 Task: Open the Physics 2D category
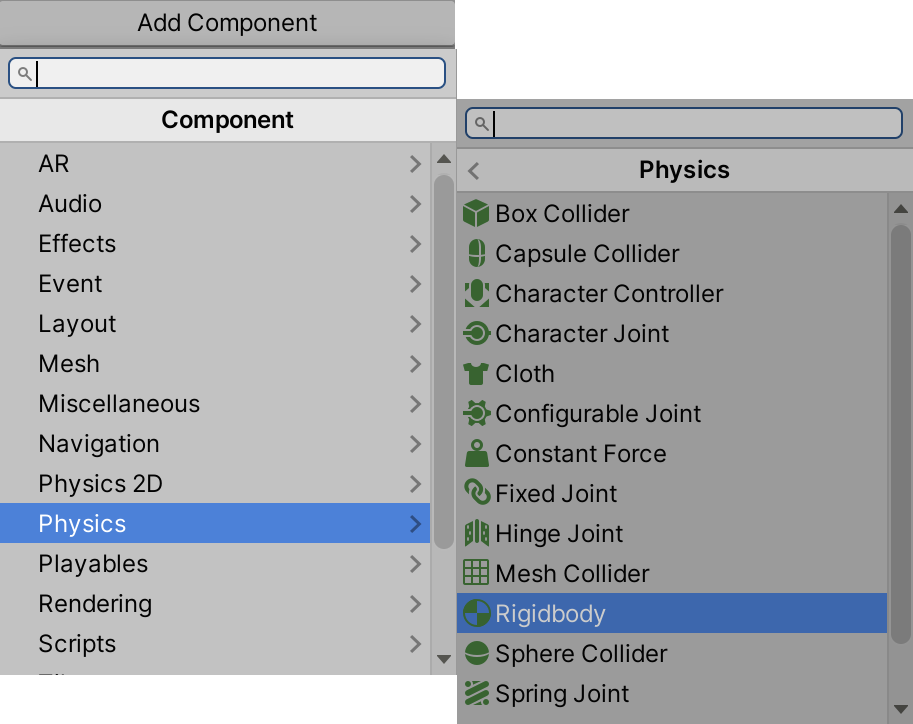(x=100, y=484)
